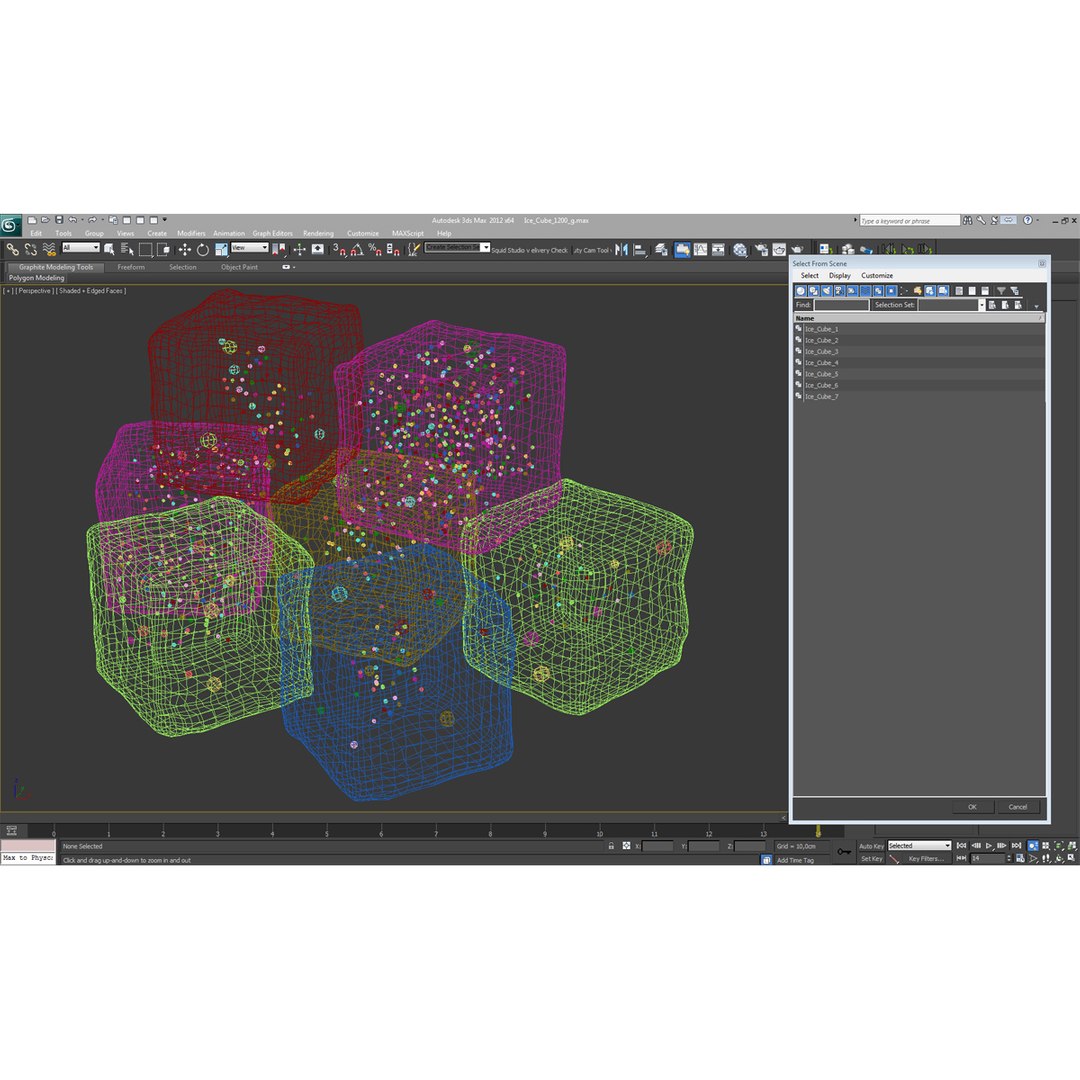Open the Help icon dropdown arrow
This screenshot has width=1080, height=1080.
click(x=1038, y=220)
